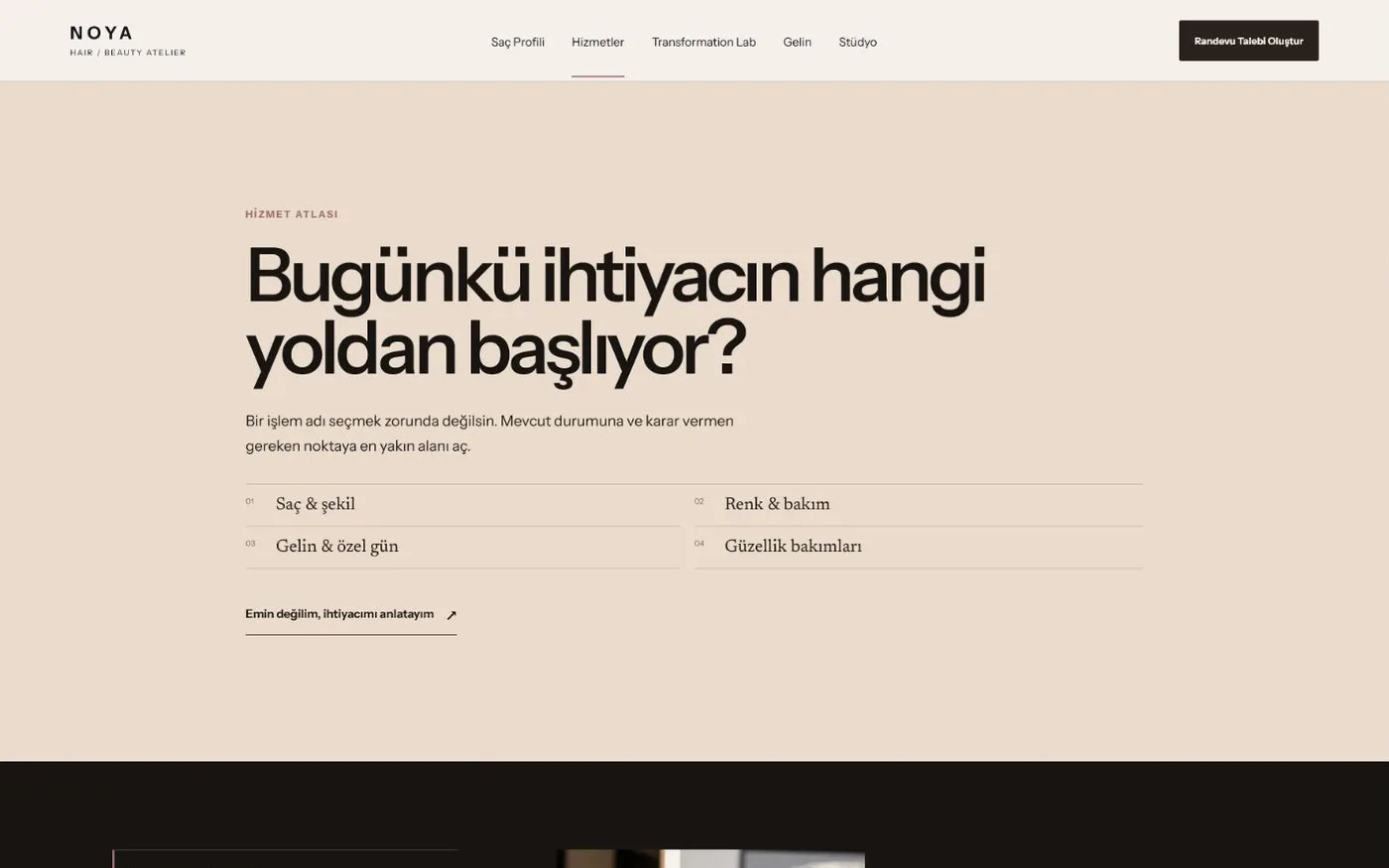Click the arrow icon beside Emin değilim
Viewport: 1389px width, 868px height.
[x=451, y=615]
